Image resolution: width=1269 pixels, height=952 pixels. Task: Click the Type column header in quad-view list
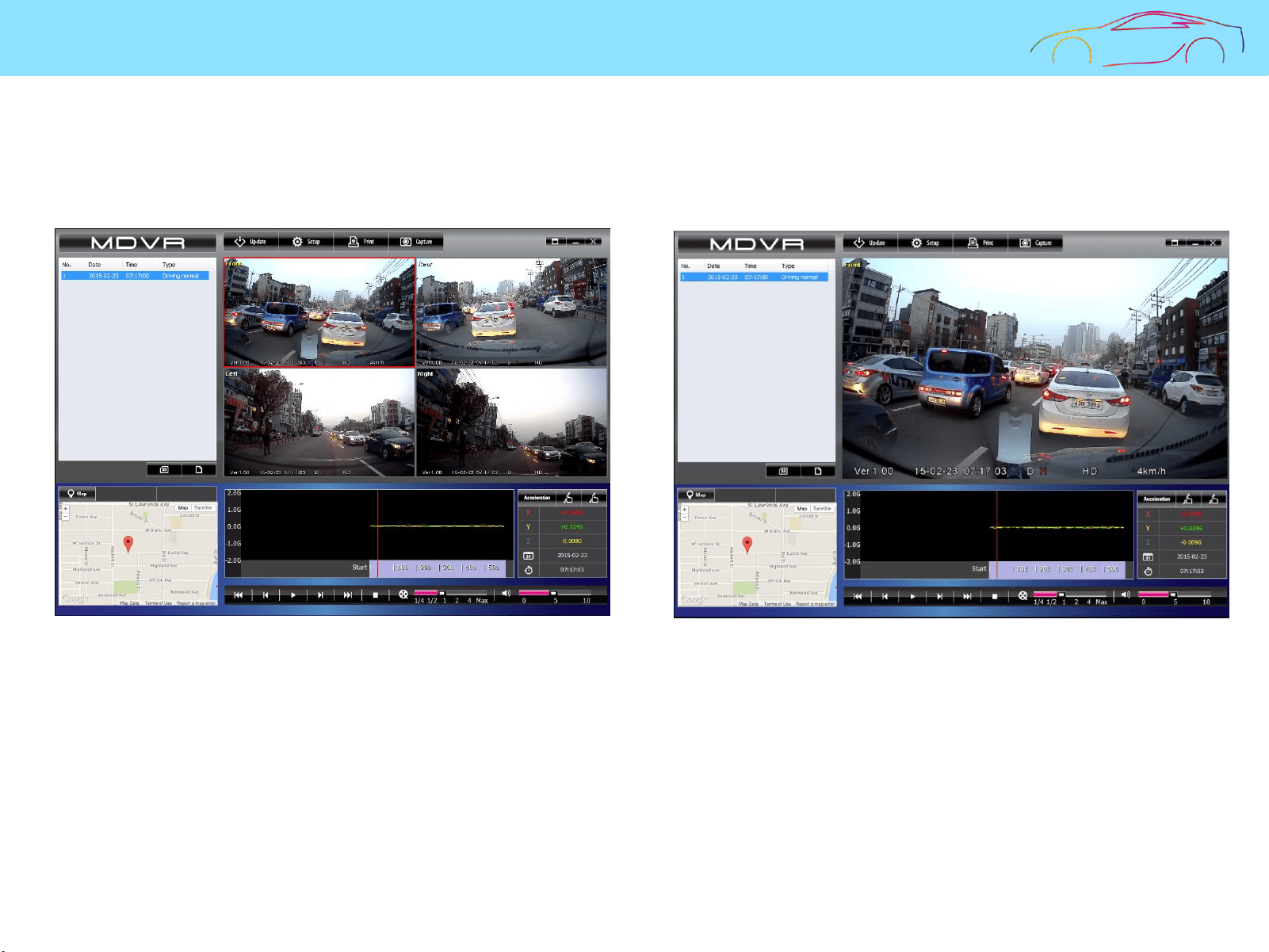point(169,265)
